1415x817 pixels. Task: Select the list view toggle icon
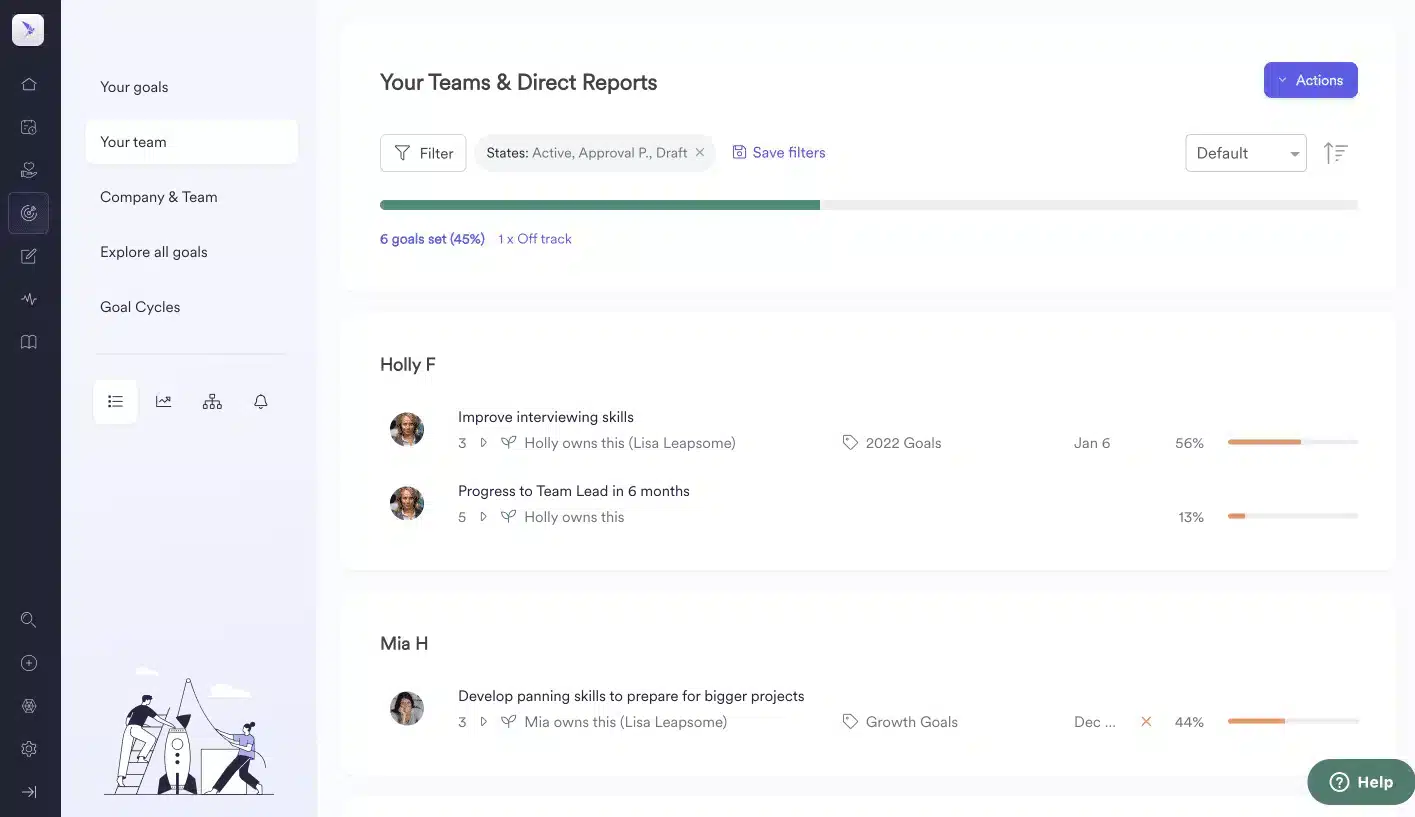tap(115, 402)
